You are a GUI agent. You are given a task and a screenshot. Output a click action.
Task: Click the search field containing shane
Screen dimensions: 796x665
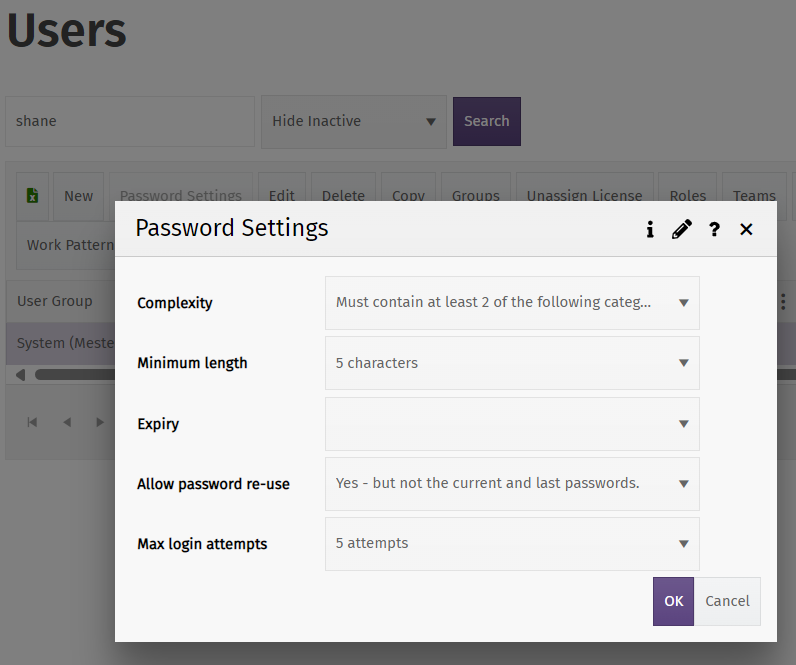(130, 121)
